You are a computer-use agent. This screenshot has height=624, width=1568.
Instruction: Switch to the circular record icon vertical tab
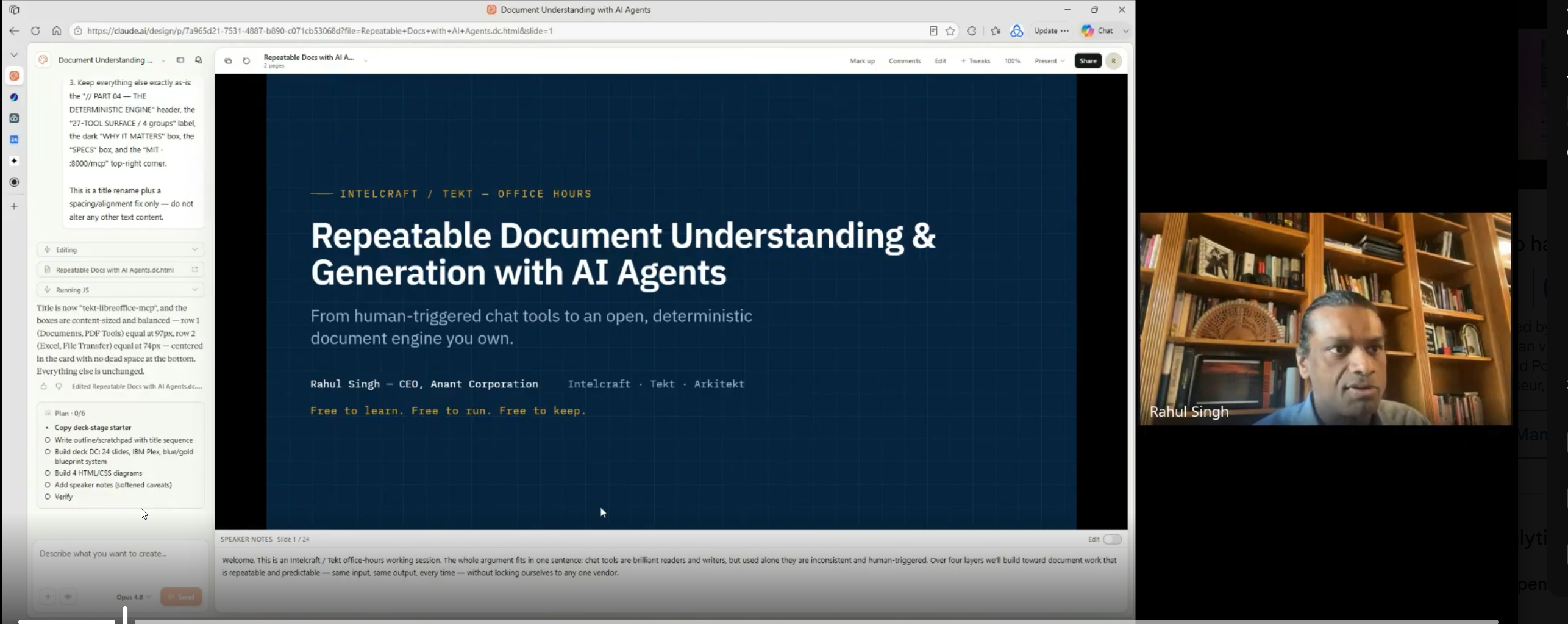click(x=14, y=182)
